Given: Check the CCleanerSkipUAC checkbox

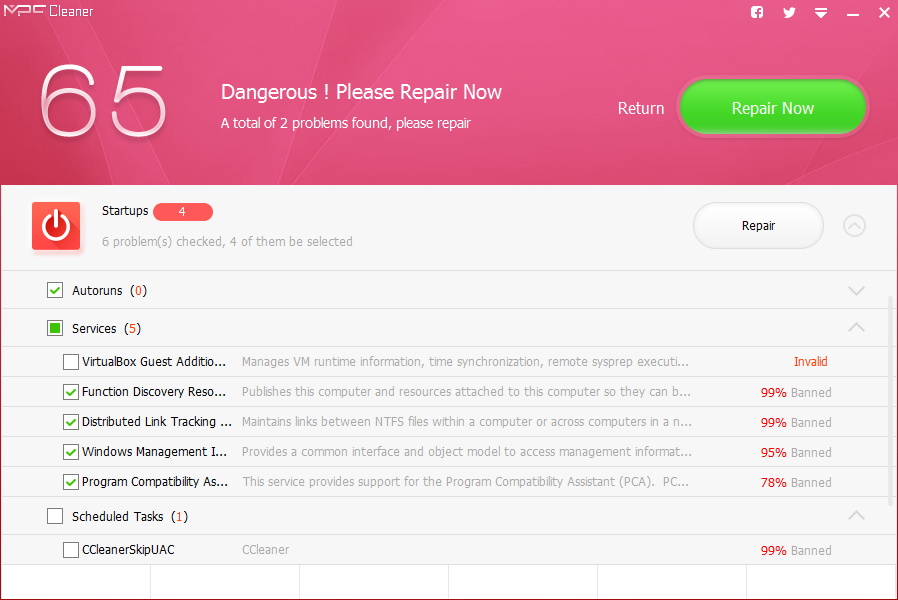Looking at the screenshot, I should pos(70,550).
